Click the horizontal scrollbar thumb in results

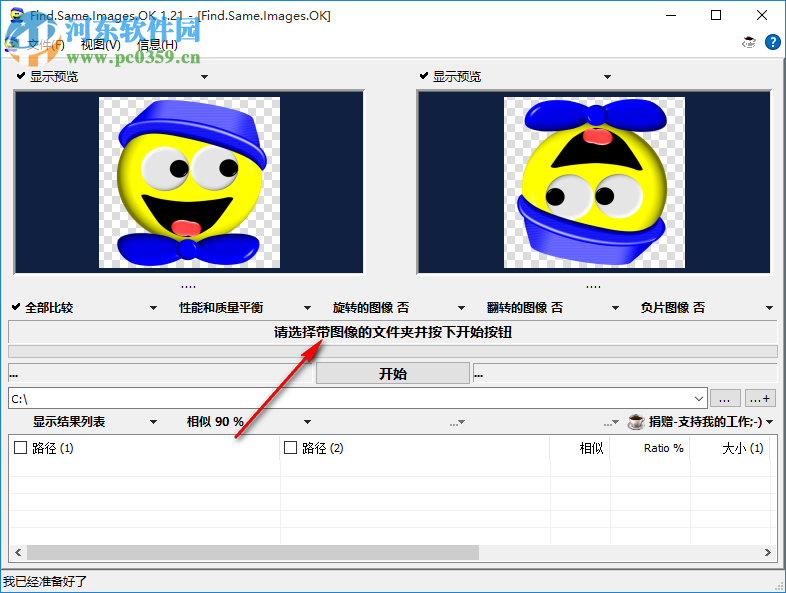tap(253, 552)
